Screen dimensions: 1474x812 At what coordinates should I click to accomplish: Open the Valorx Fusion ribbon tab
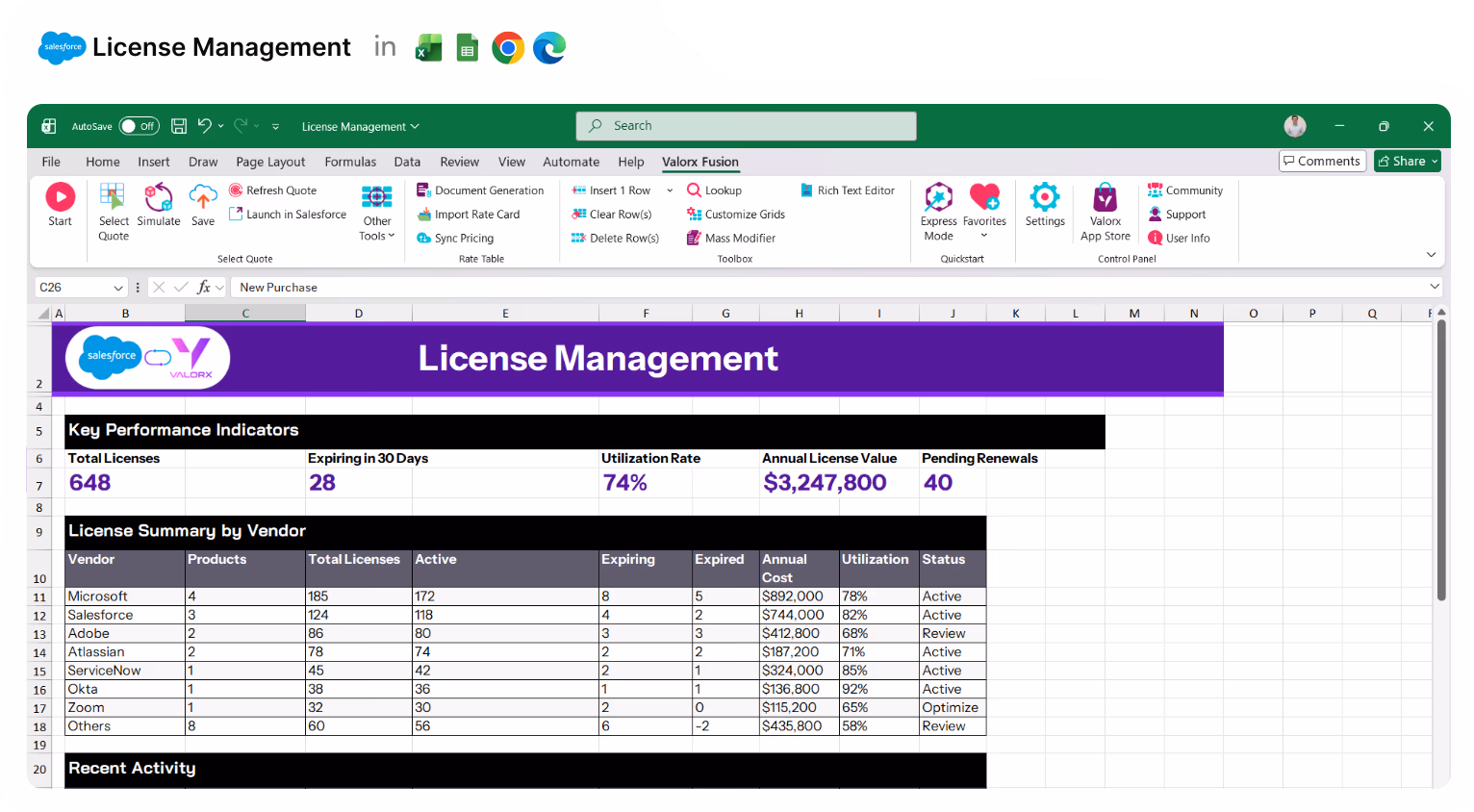click(x=699, y=162)
